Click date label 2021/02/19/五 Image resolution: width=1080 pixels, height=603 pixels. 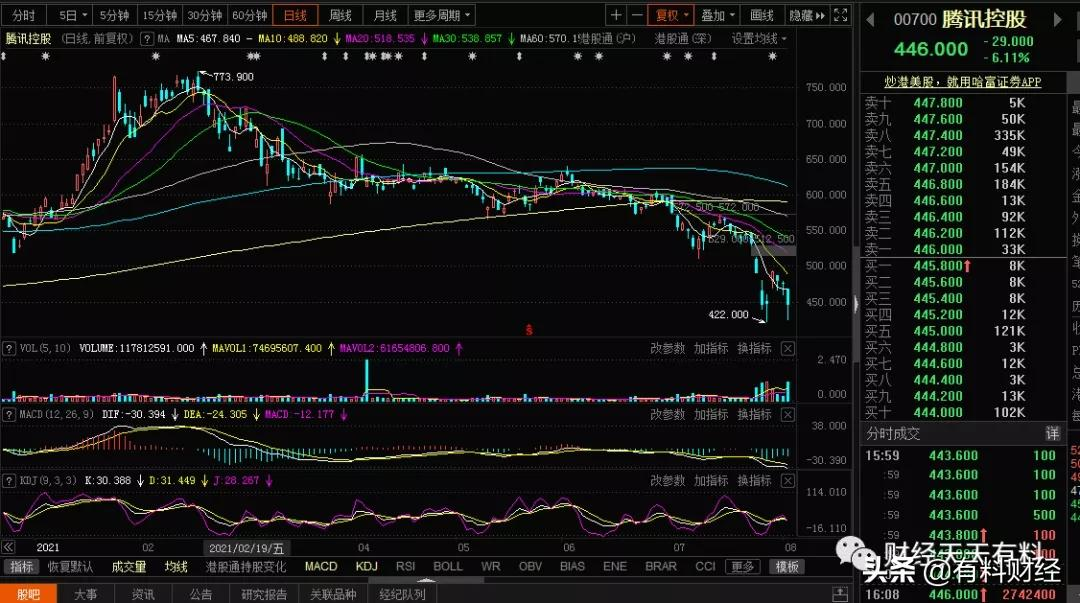click(x=247, y=548)
